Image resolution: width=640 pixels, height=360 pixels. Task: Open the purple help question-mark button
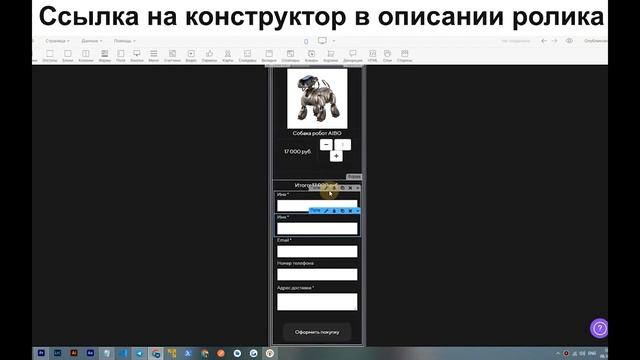point(599,328)
